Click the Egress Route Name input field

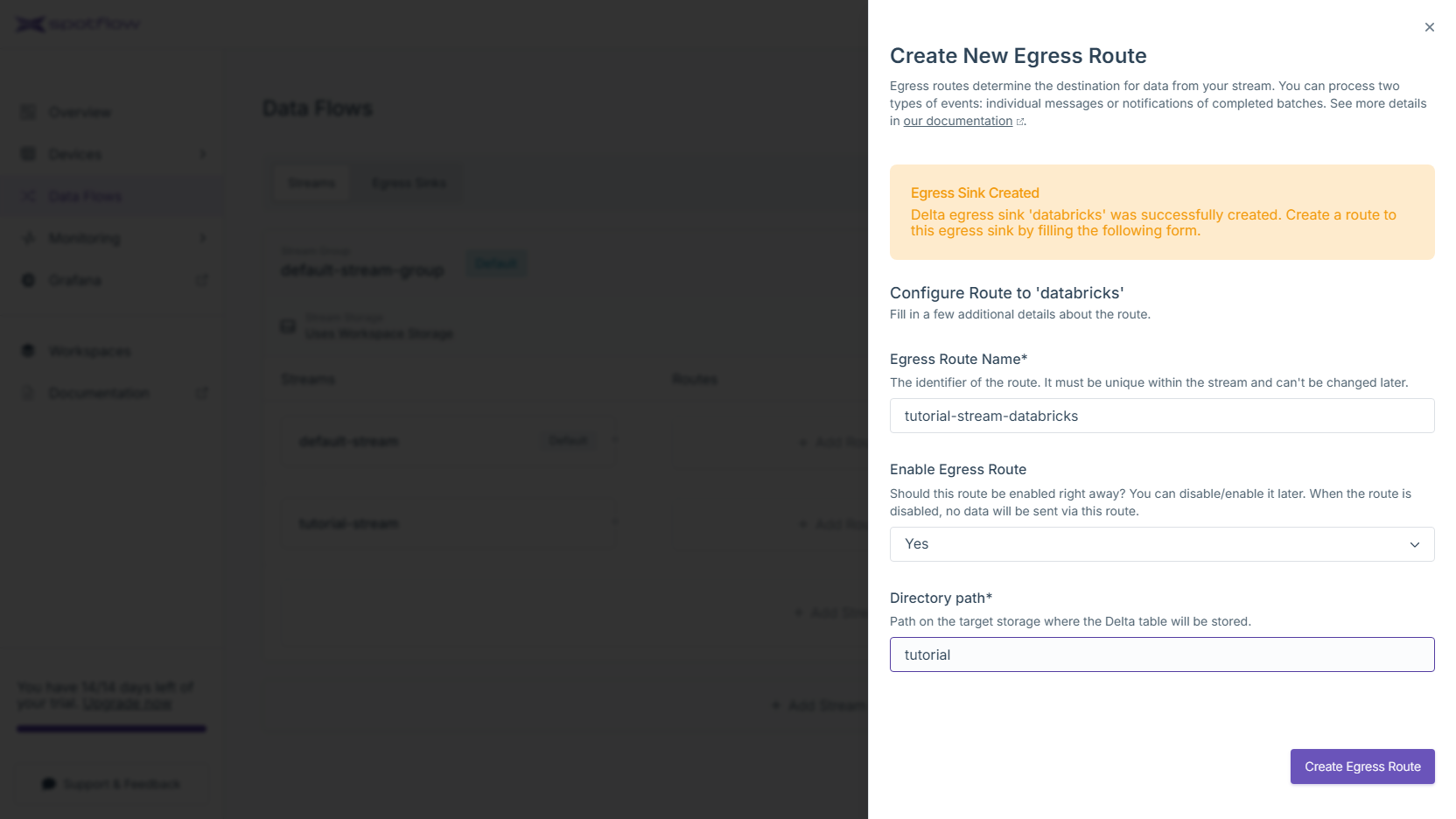tap(1162, 416)
